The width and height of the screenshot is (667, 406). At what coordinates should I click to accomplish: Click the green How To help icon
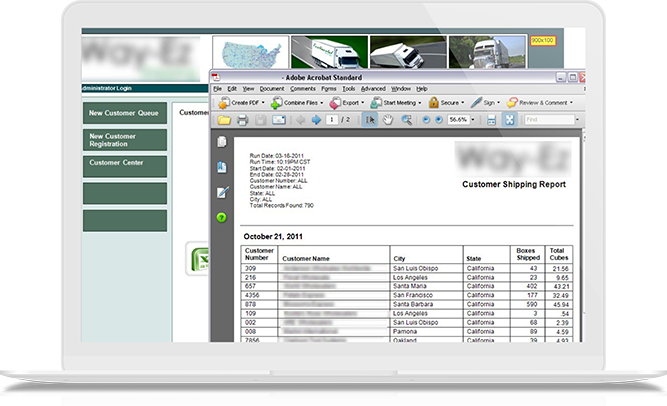pos(221,217)
